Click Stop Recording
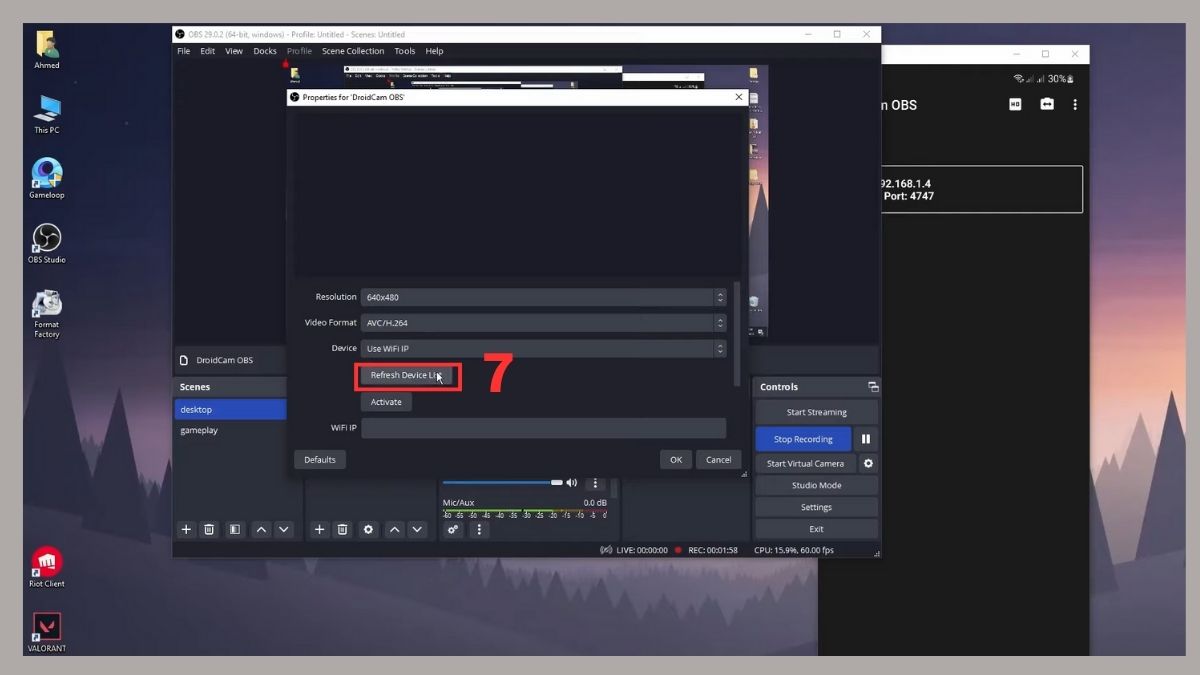 pos(803,439)
